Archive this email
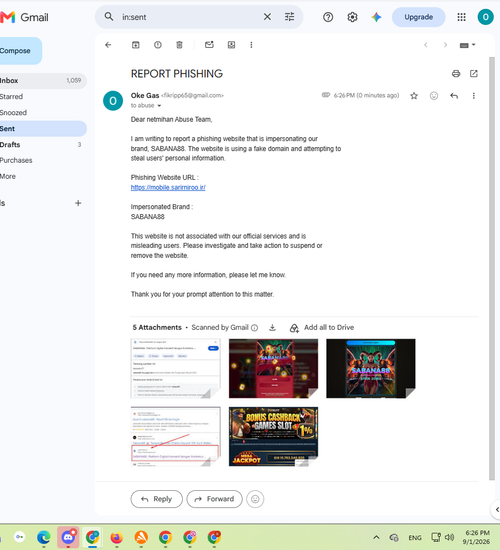This screenshot has width=500, height=550. (x=135, y=45)
